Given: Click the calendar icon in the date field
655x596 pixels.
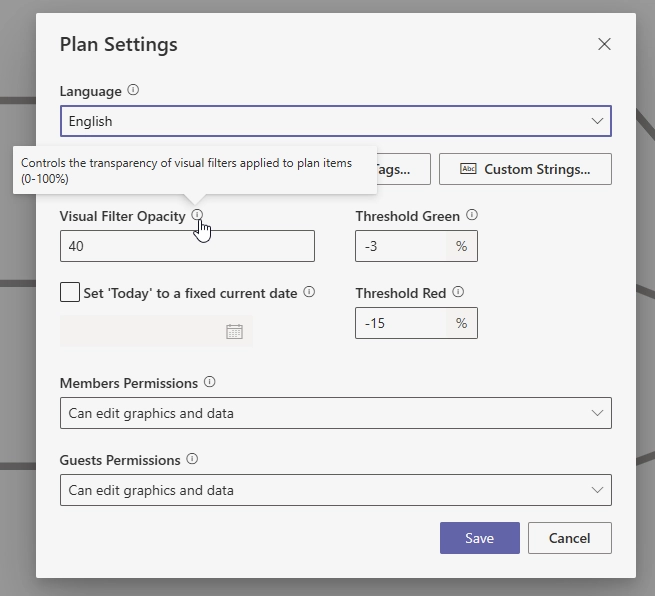Looking at the screenshot, I should pos(234,332).
